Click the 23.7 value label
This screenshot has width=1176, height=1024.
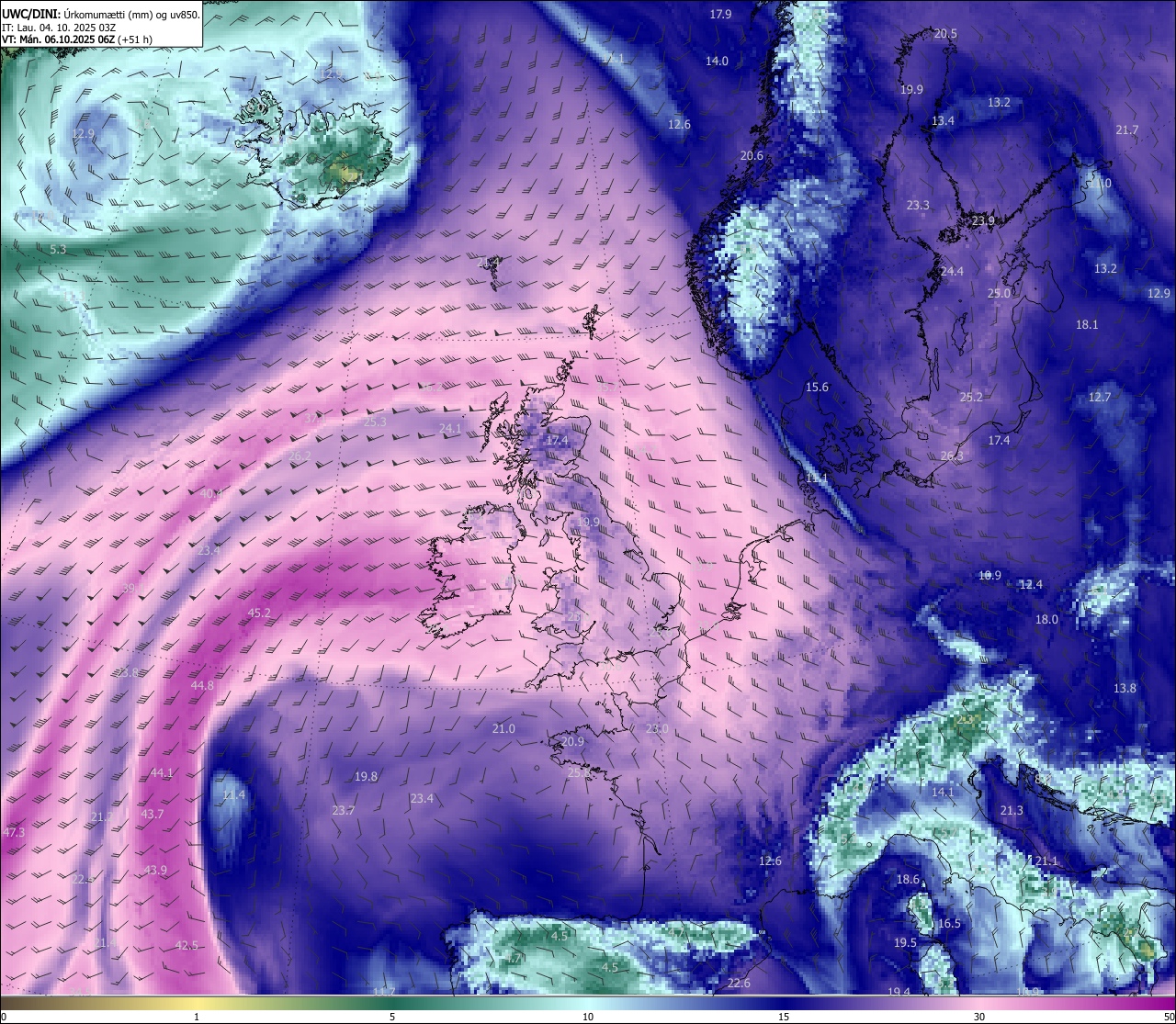click(343, 811)
